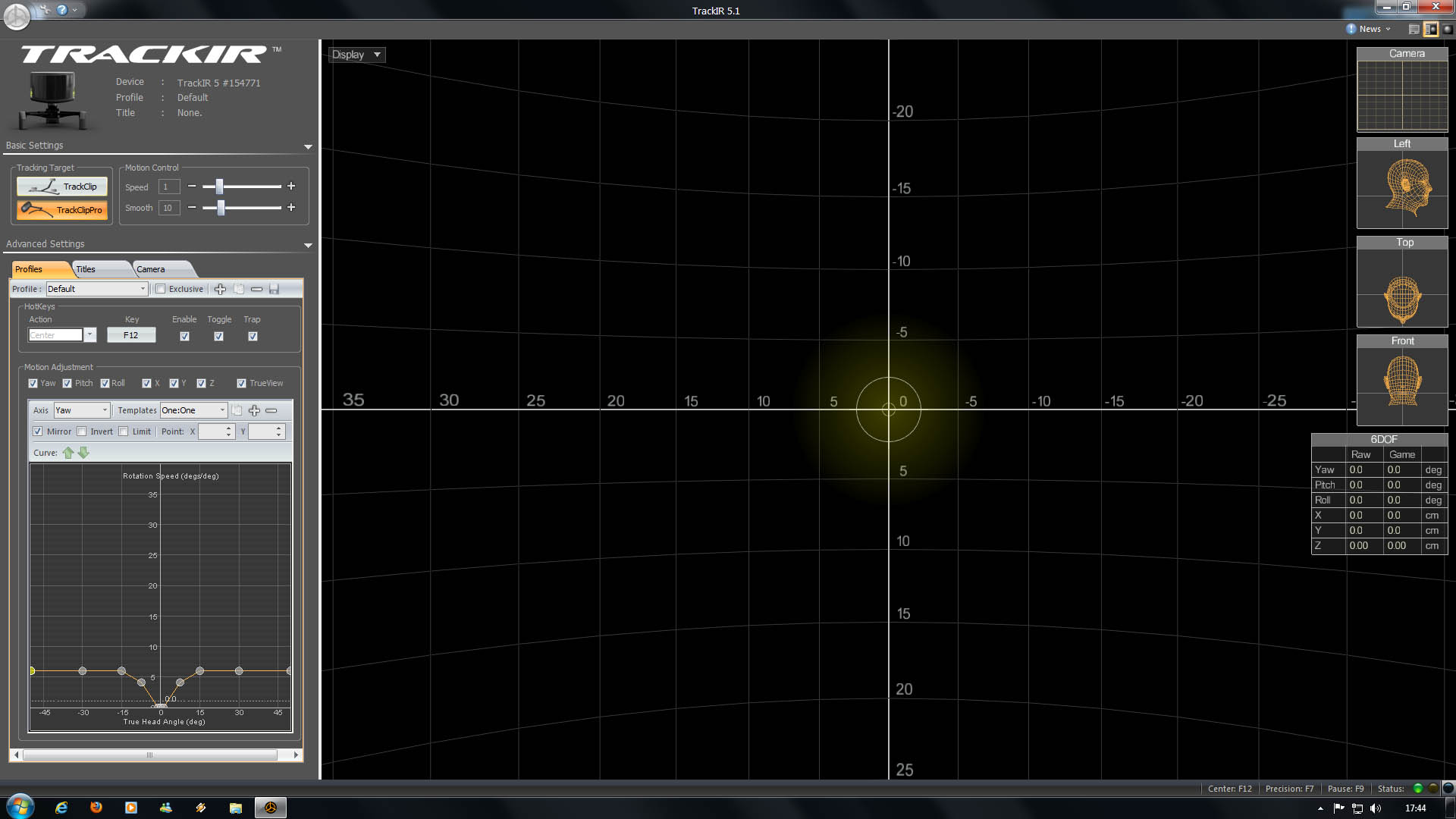Open the Display dropdown menu
This screenshot has width=1456, height=819.
(x=356, y=55)
